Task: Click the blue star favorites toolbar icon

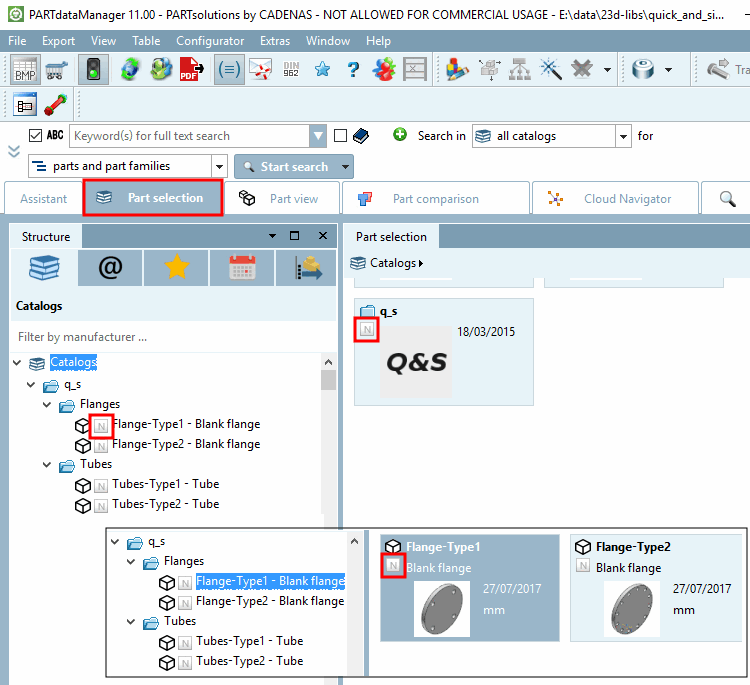Action: click(x=322, y=70)
